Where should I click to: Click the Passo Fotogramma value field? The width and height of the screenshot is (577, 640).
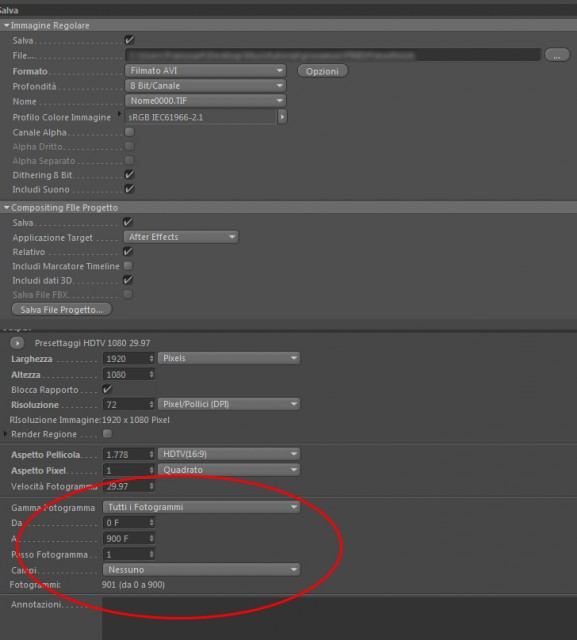pos(126,554)
